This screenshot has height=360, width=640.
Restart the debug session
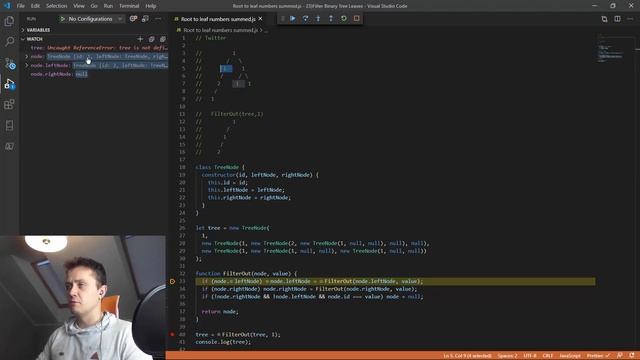344,18
